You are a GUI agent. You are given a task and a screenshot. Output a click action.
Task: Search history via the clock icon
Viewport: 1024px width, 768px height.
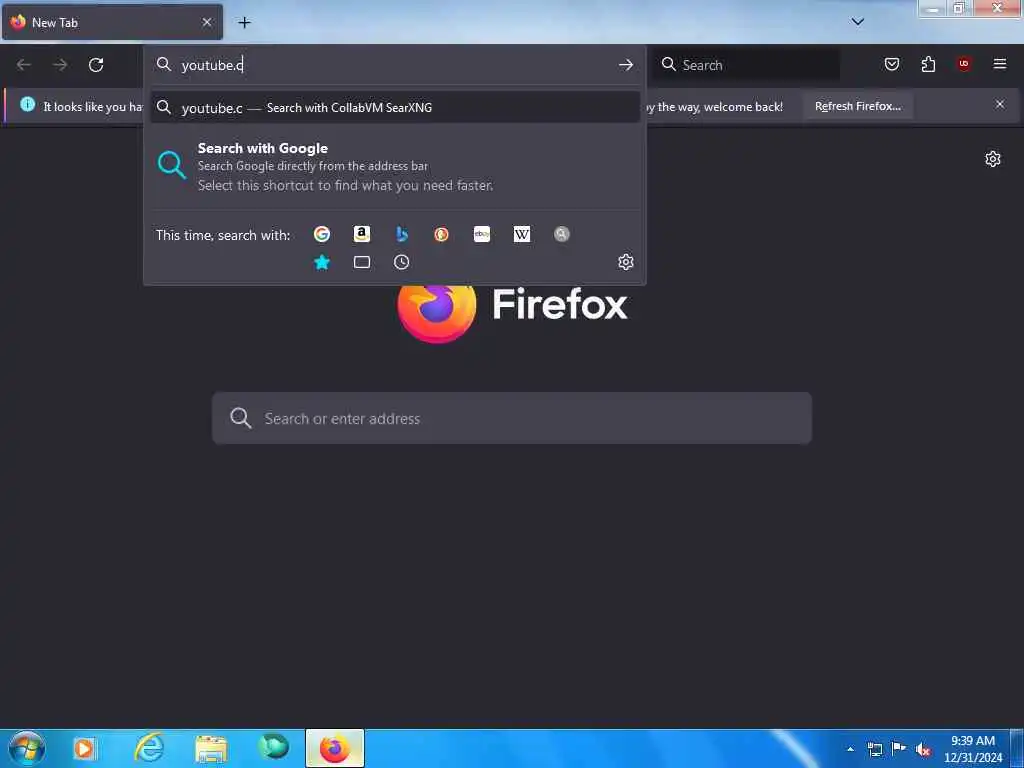pyautogui.click(x=402, y=263)
